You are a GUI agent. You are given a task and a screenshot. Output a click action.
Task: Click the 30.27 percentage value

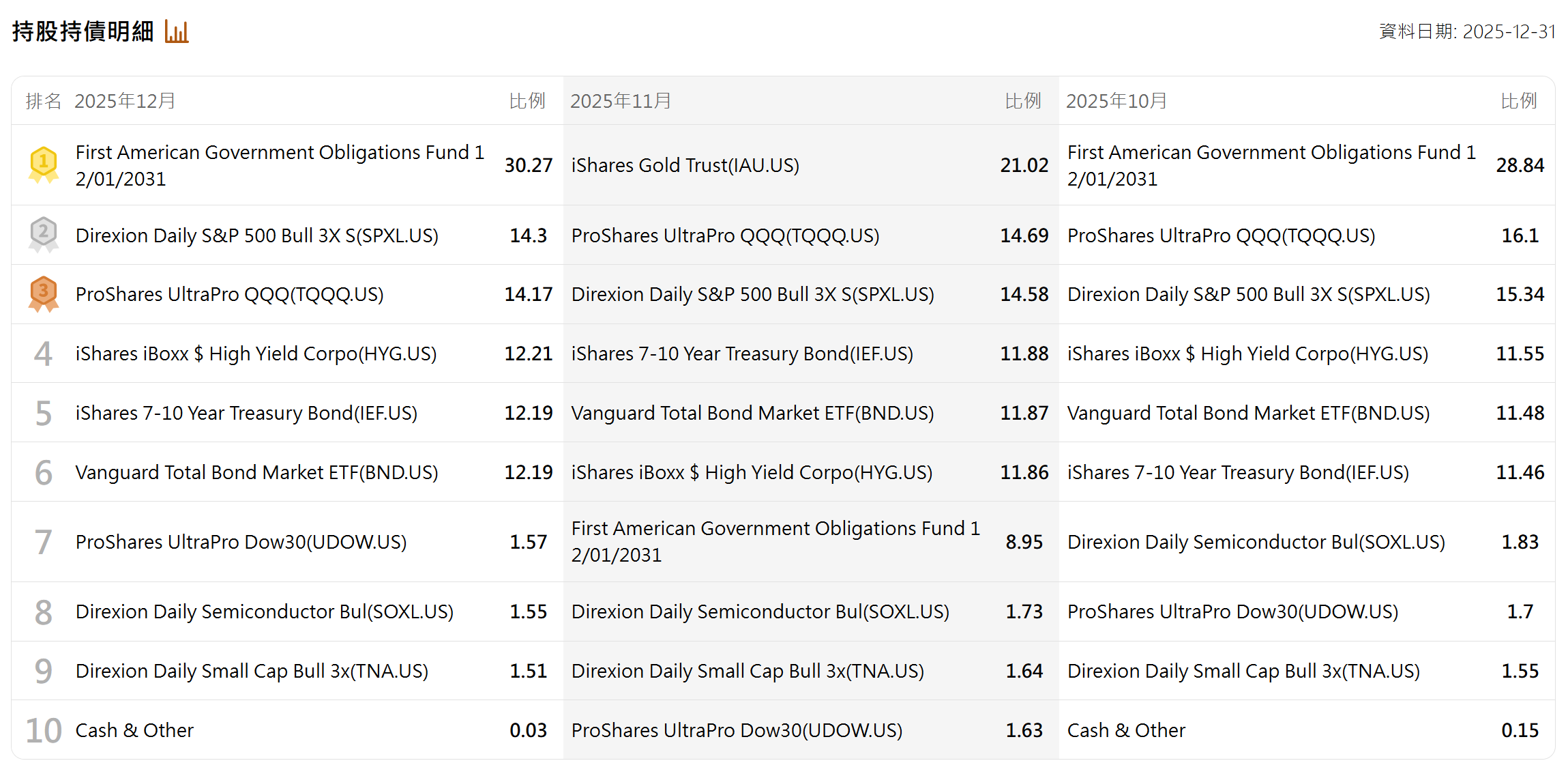coord(528,165)
